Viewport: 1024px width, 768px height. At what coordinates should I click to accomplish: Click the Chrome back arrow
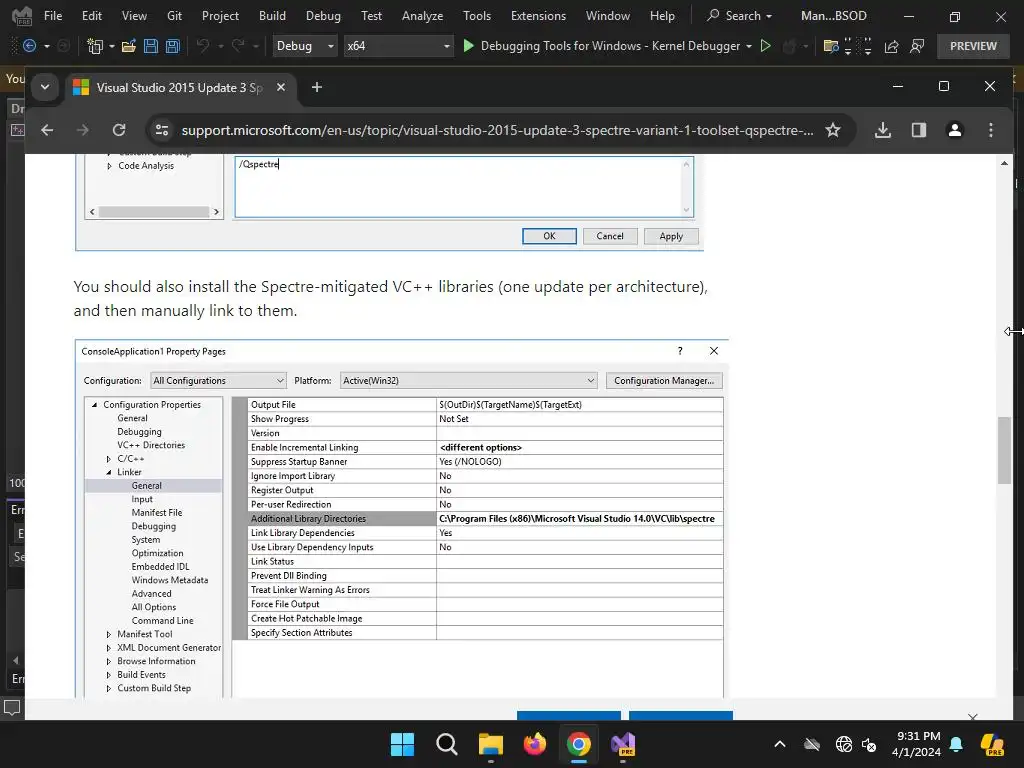pyautogui.click(x=47, y=130)
